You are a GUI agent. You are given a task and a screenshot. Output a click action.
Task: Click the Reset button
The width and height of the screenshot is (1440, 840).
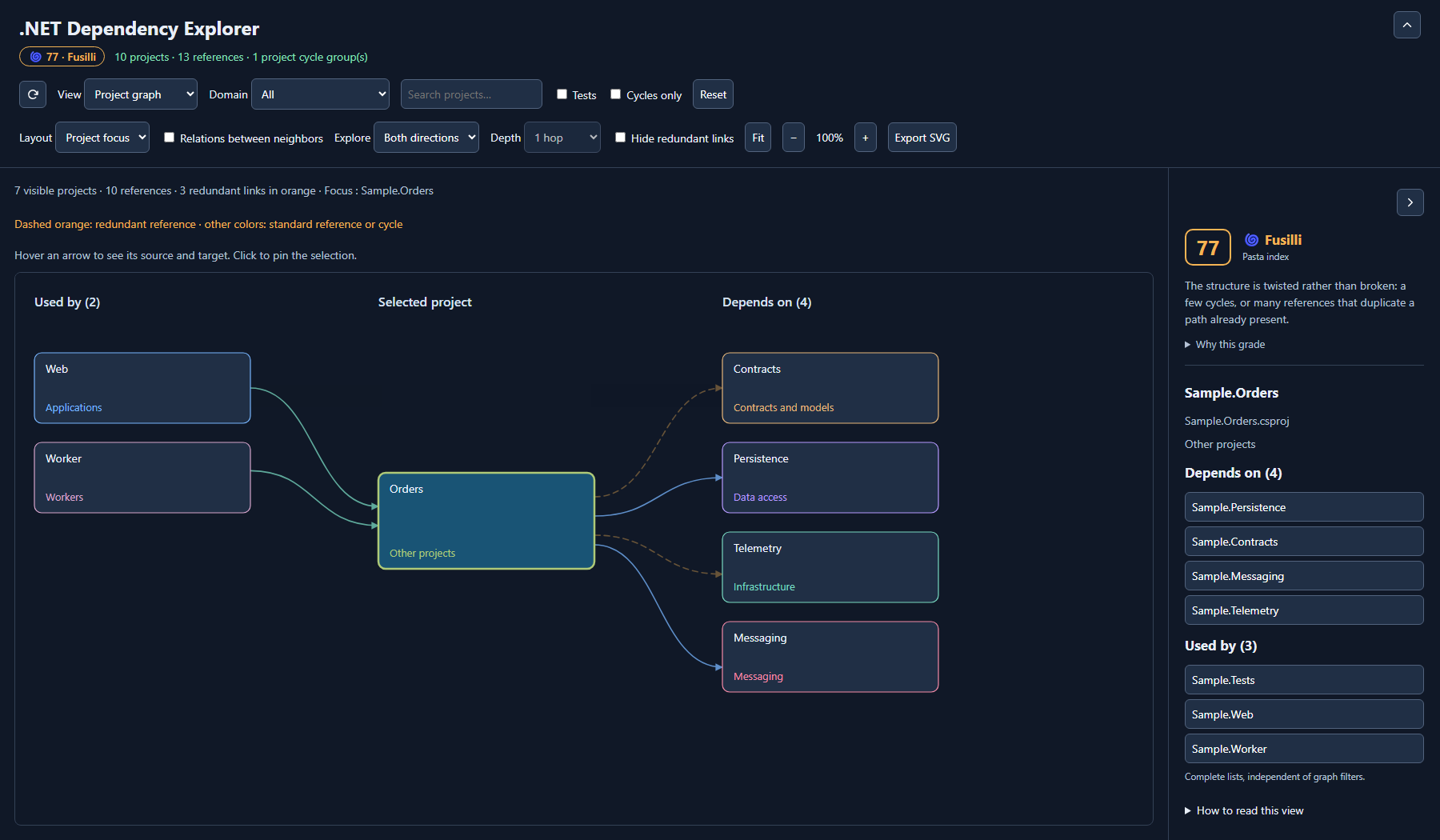713,94
